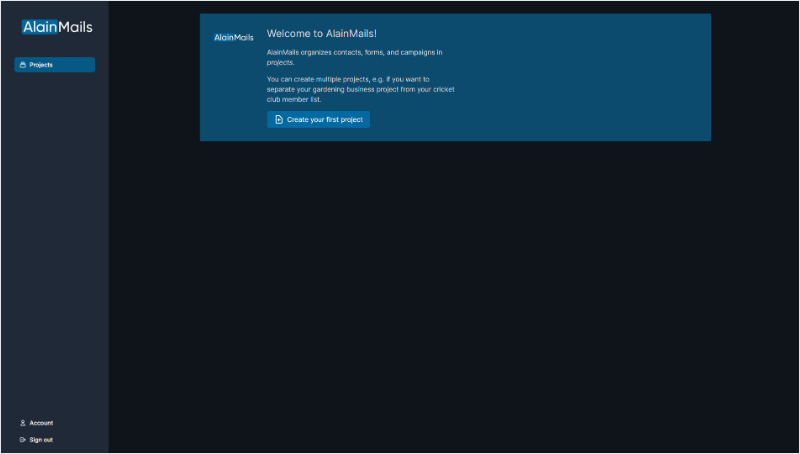
Task: Select the Sign out text in the sidebar
Action: point(41,439)
